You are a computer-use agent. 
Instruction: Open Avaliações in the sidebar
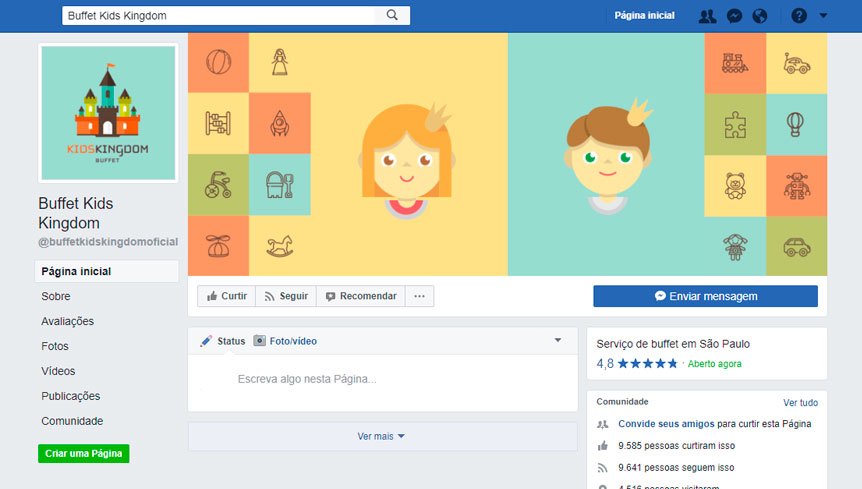[67, 321]
